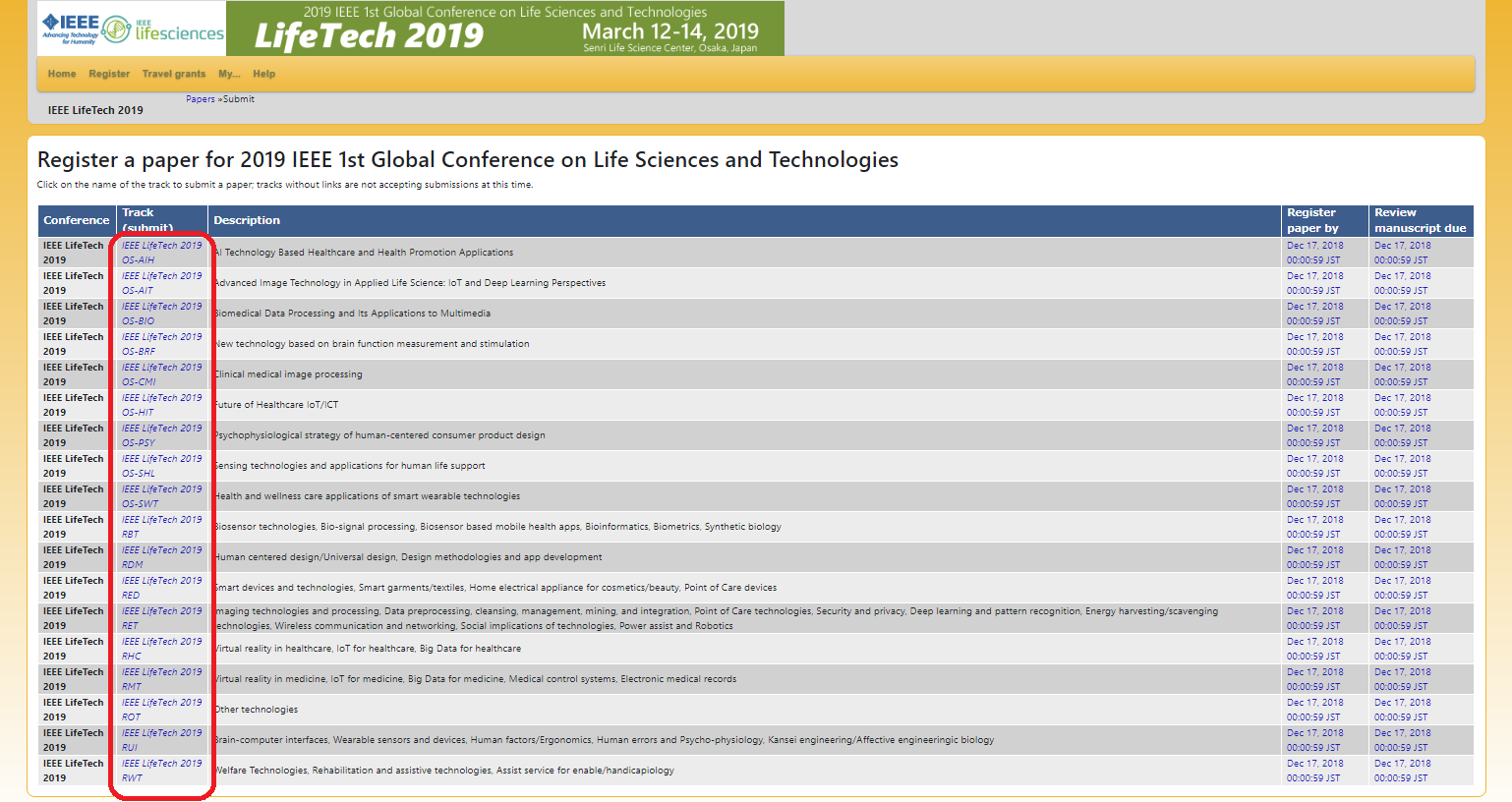Submit to the ROT track
1512x802 pixels.
pyautogui.click(x=161, y=710)
